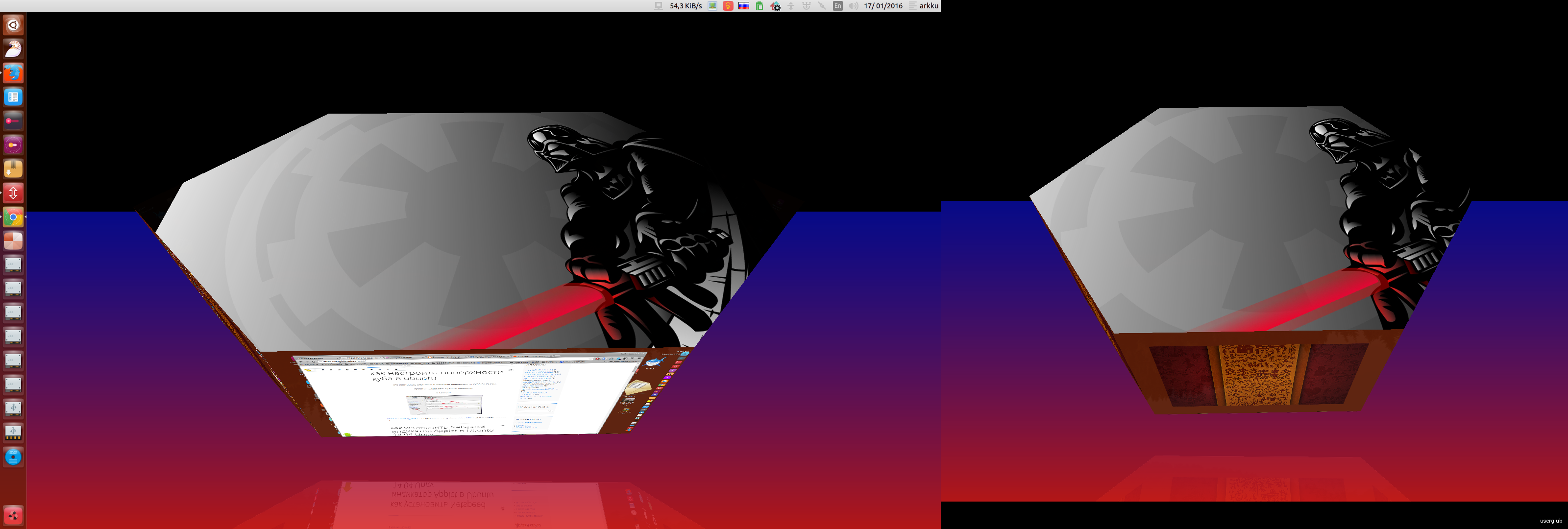Open the En keyboard layout menu

[838, 5]
